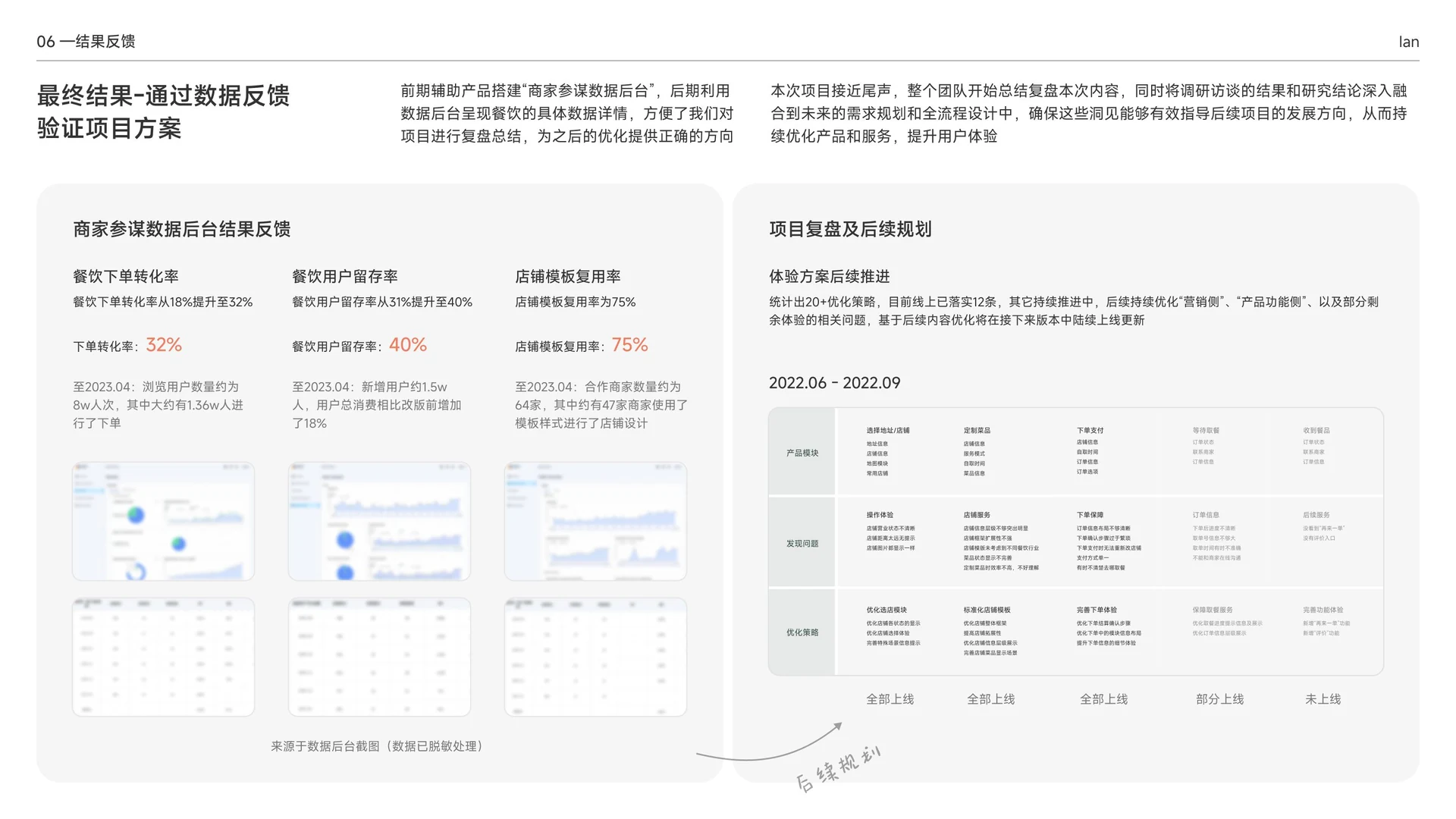
Task: Click the '下单保障' issue title
Action: pyautogui.click(x=1090, y=515)
